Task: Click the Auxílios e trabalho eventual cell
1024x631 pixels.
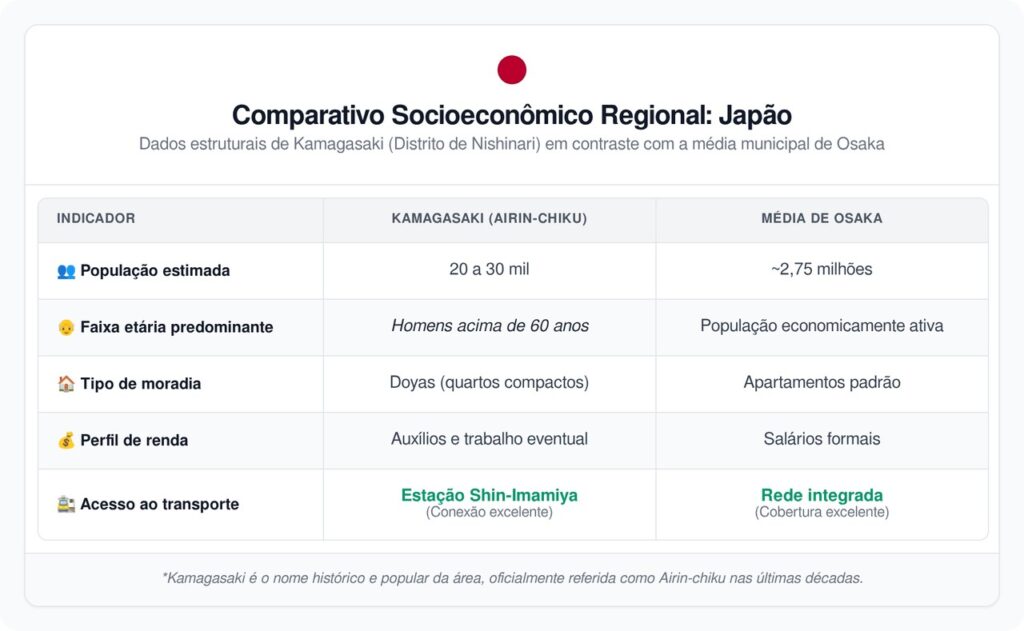Action: pos(489,439)
